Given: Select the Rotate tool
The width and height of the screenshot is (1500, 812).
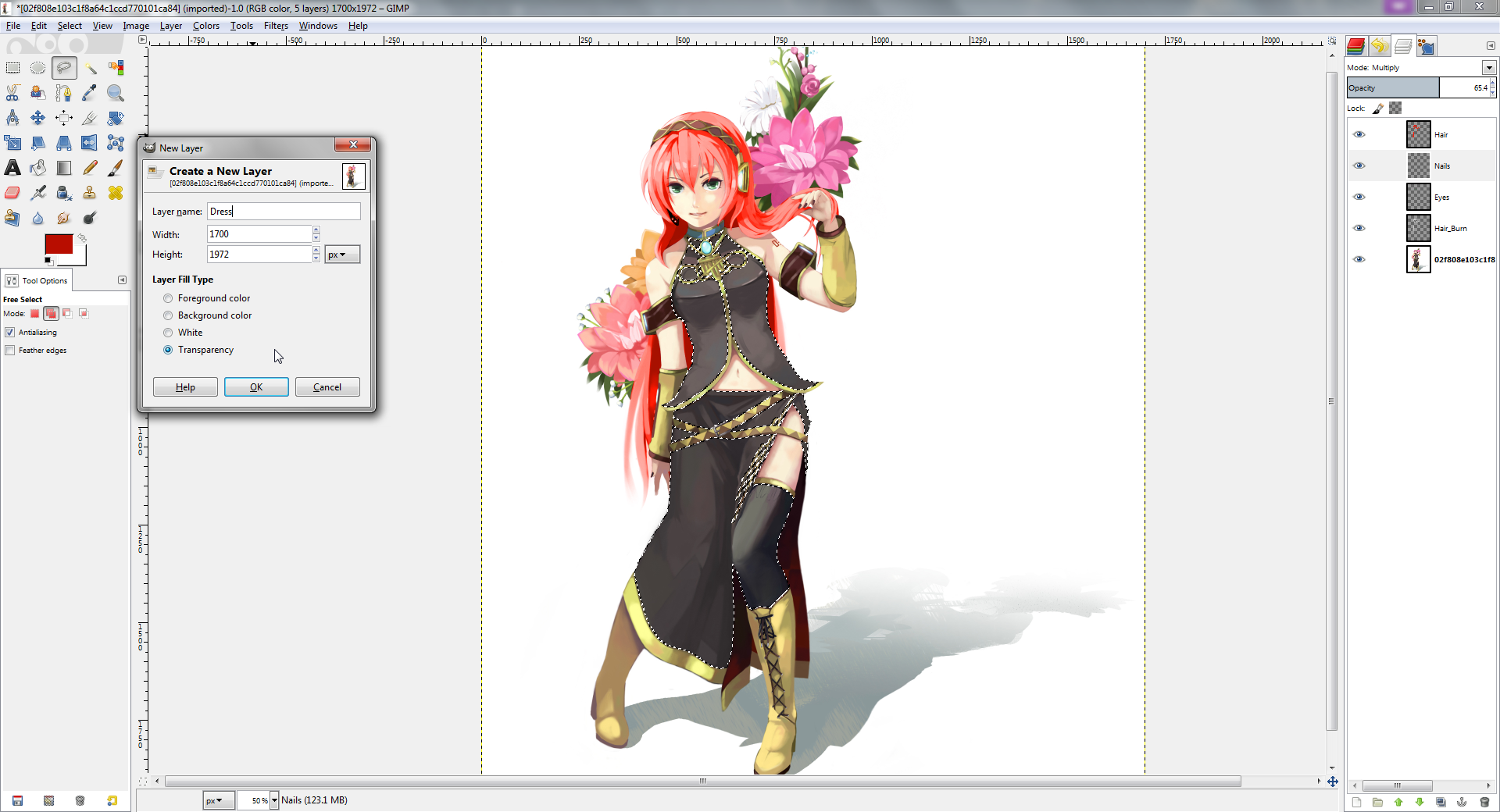Looking at the screenshot, I should pyautogui.click(x=116, y=118).
